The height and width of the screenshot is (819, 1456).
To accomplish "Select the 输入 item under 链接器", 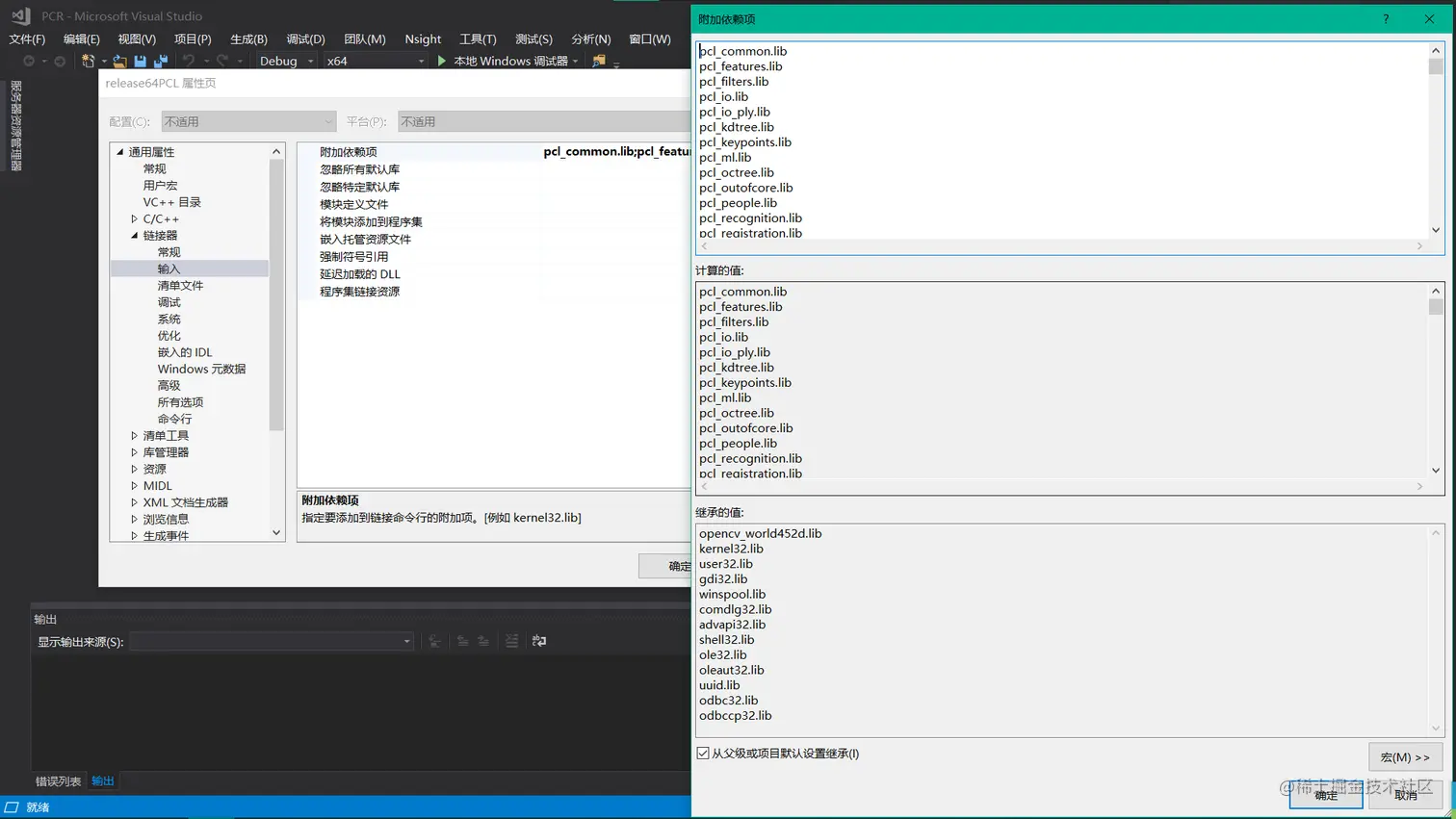I will point(190,269).
